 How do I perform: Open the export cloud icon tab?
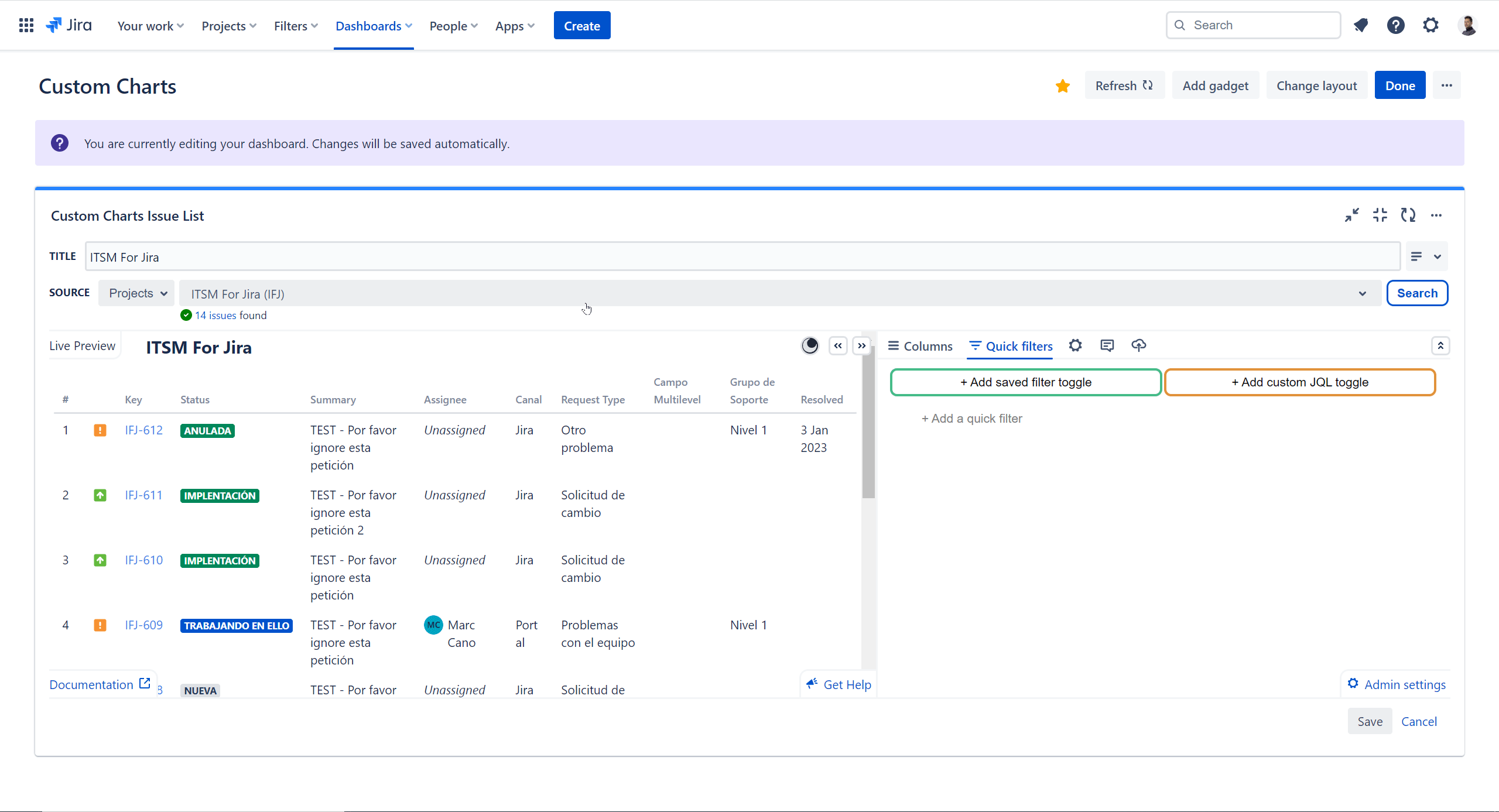pyautogui.click(x=1138, y=345)
